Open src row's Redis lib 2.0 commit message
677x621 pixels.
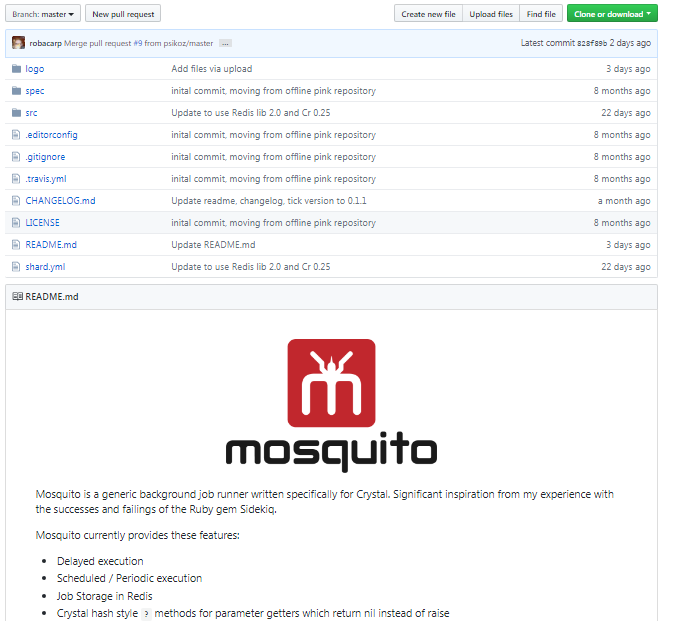251,113
